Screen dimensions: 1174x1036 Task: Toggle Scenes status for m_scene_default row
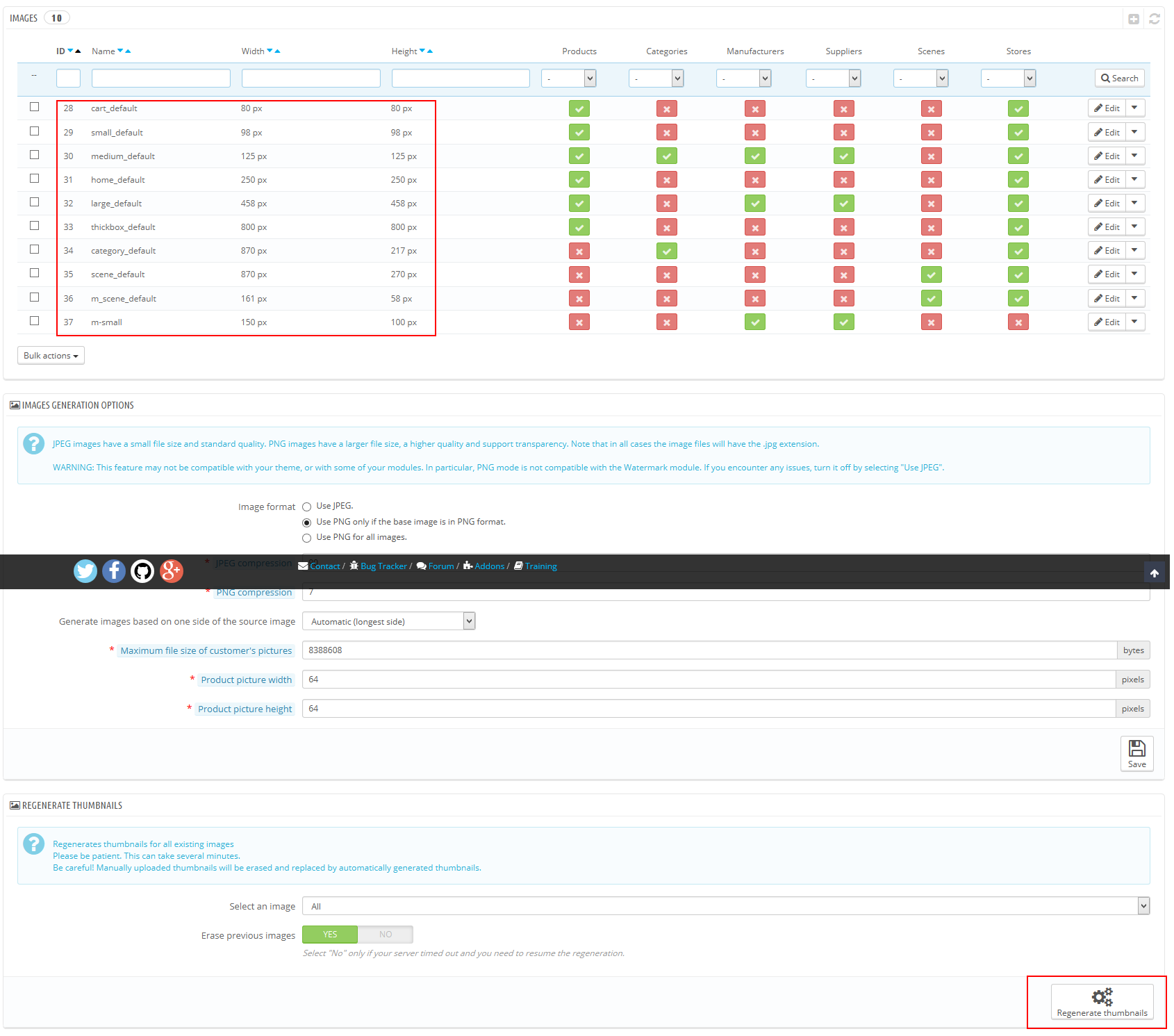[x=932, y=299]
